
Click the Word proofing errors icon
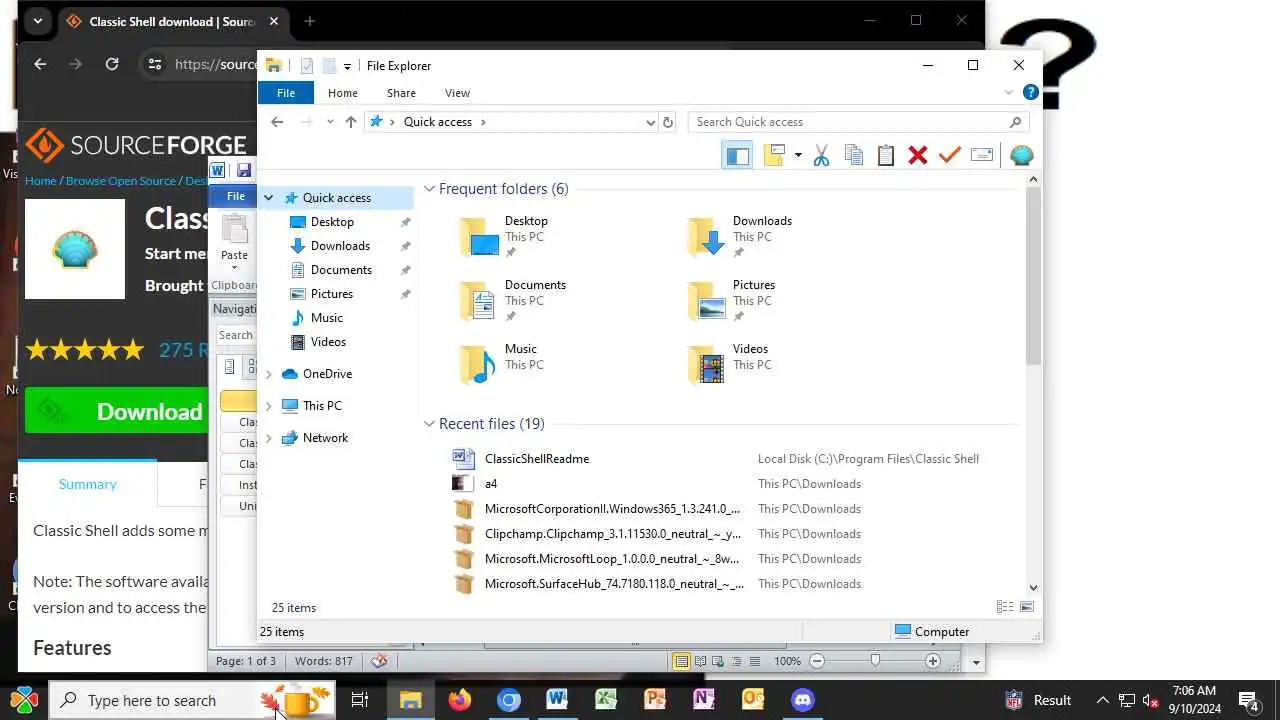(379, 661)
